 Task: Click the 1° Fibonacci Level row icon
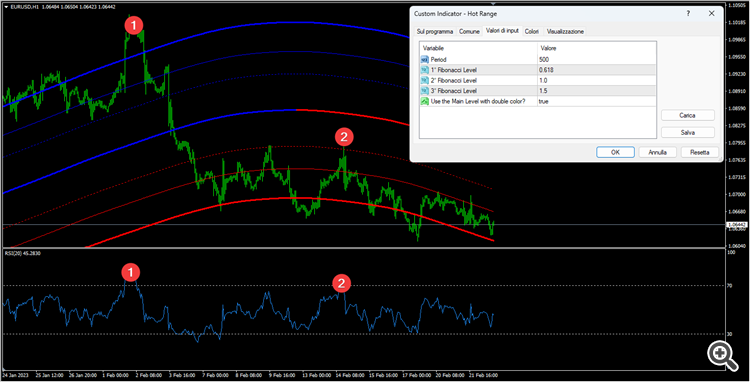[x=424, y=70]
